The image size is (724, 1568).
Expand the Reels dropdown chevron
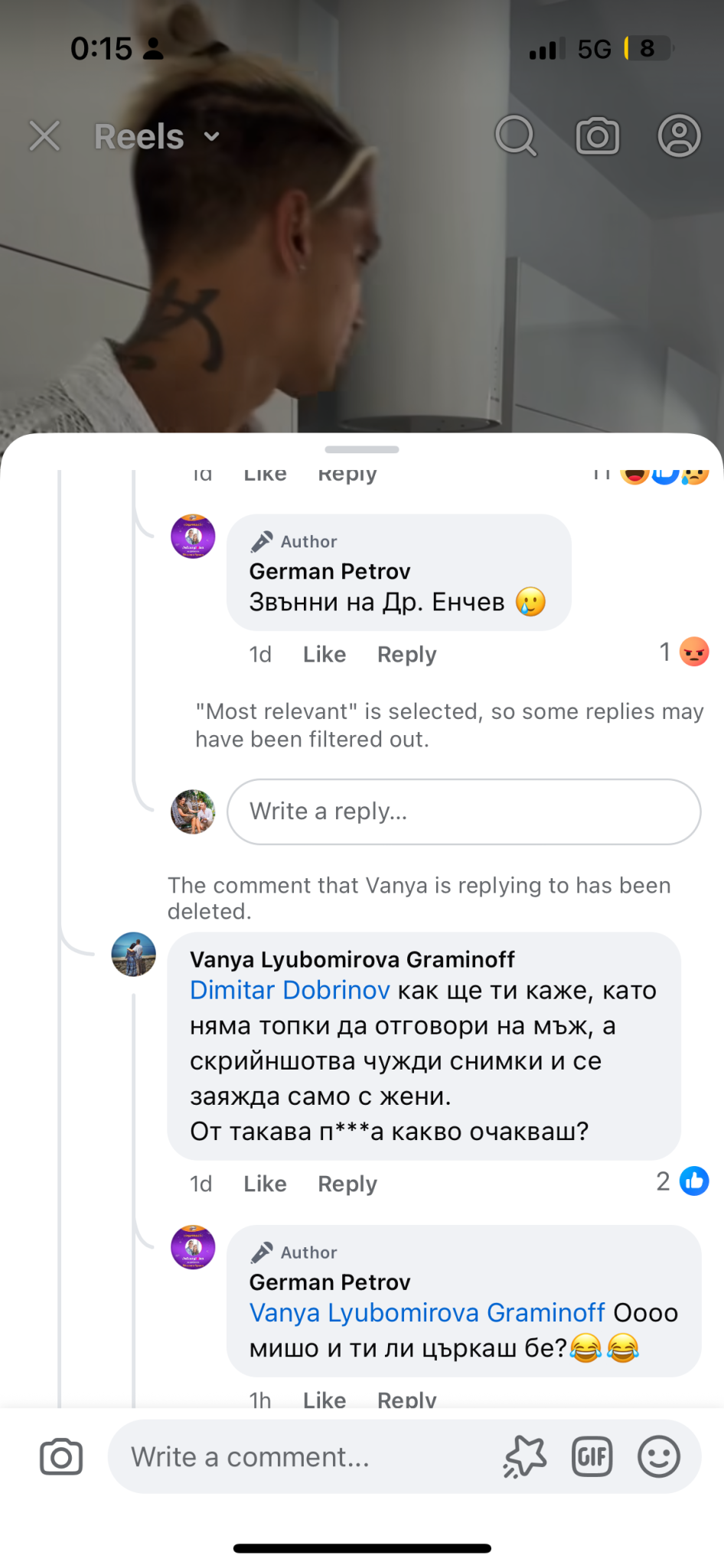click(x=212, y=137)
